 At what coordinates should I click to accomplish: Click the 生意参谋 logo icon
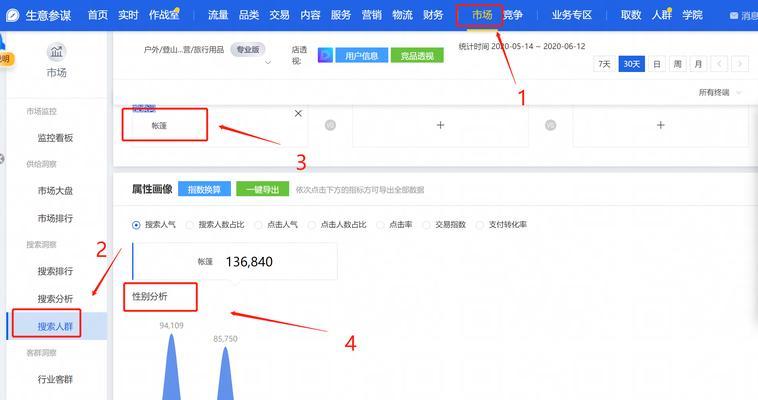tap(12, 15)
